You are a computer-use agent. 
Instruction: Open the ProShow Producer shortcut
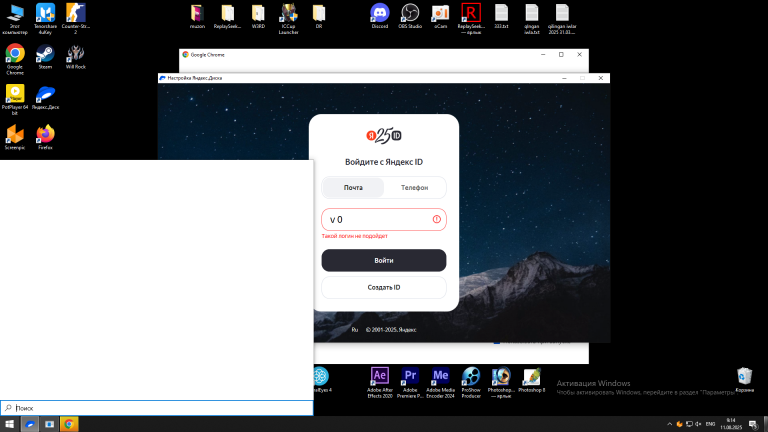click(471, 383)
